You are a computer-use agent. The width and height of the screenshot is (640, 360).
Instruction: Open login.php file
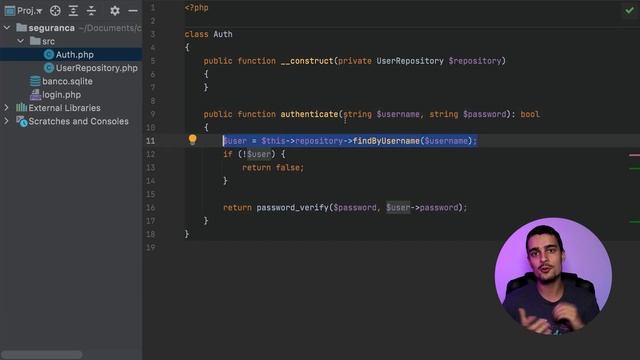pyautogui.click(x=61, y=95)
